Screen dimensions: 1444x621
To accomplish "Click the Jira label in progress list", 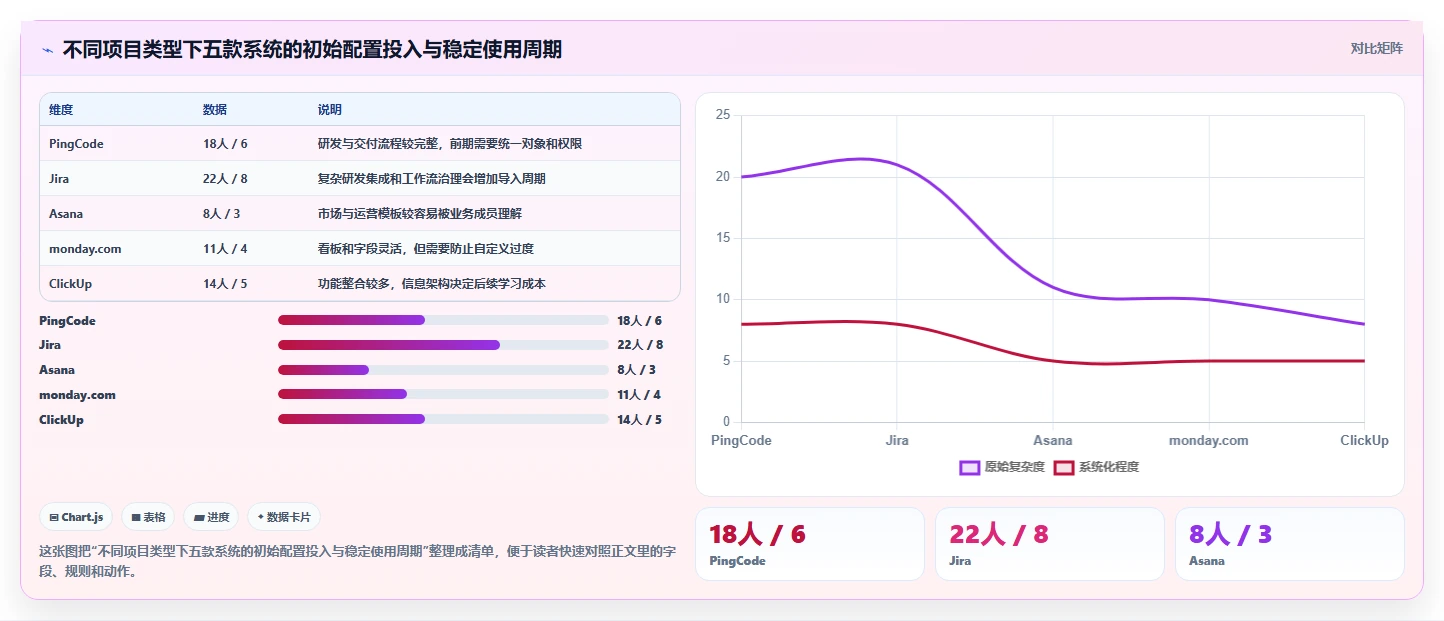I will point(50,345).
